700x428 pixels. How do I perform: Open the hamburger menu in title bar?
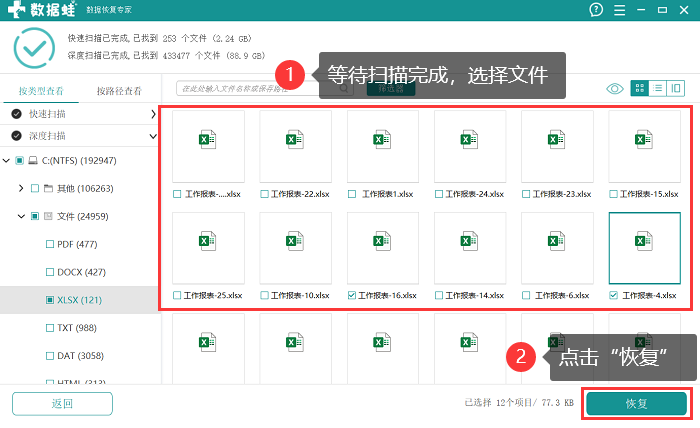point(619,10)
